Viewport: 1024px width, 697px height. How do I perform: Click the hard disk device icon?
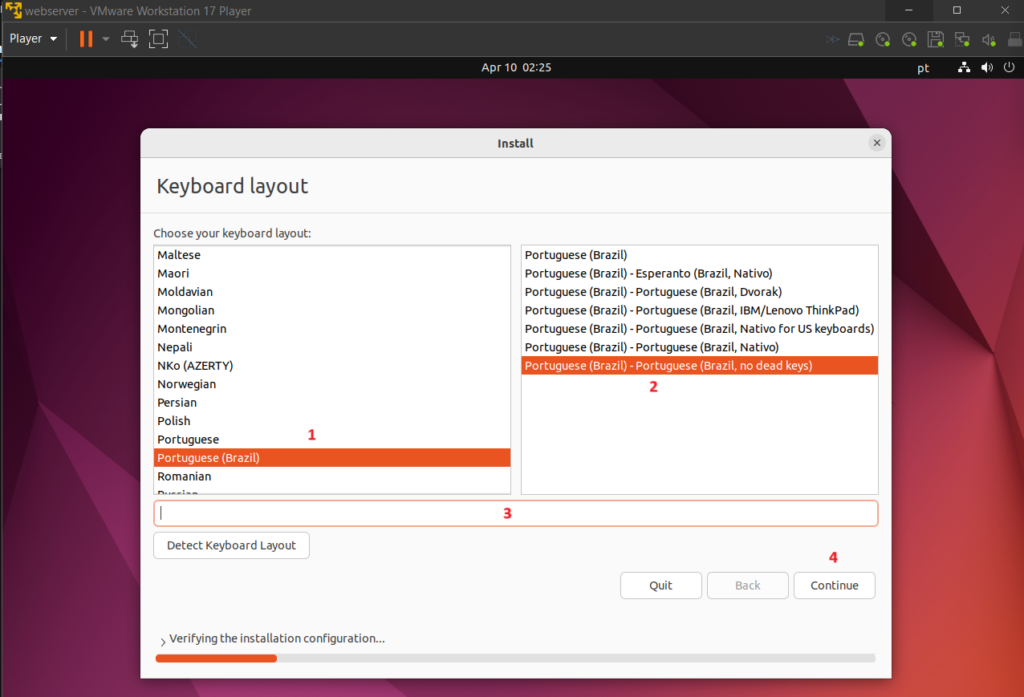[x=856, y=40]
